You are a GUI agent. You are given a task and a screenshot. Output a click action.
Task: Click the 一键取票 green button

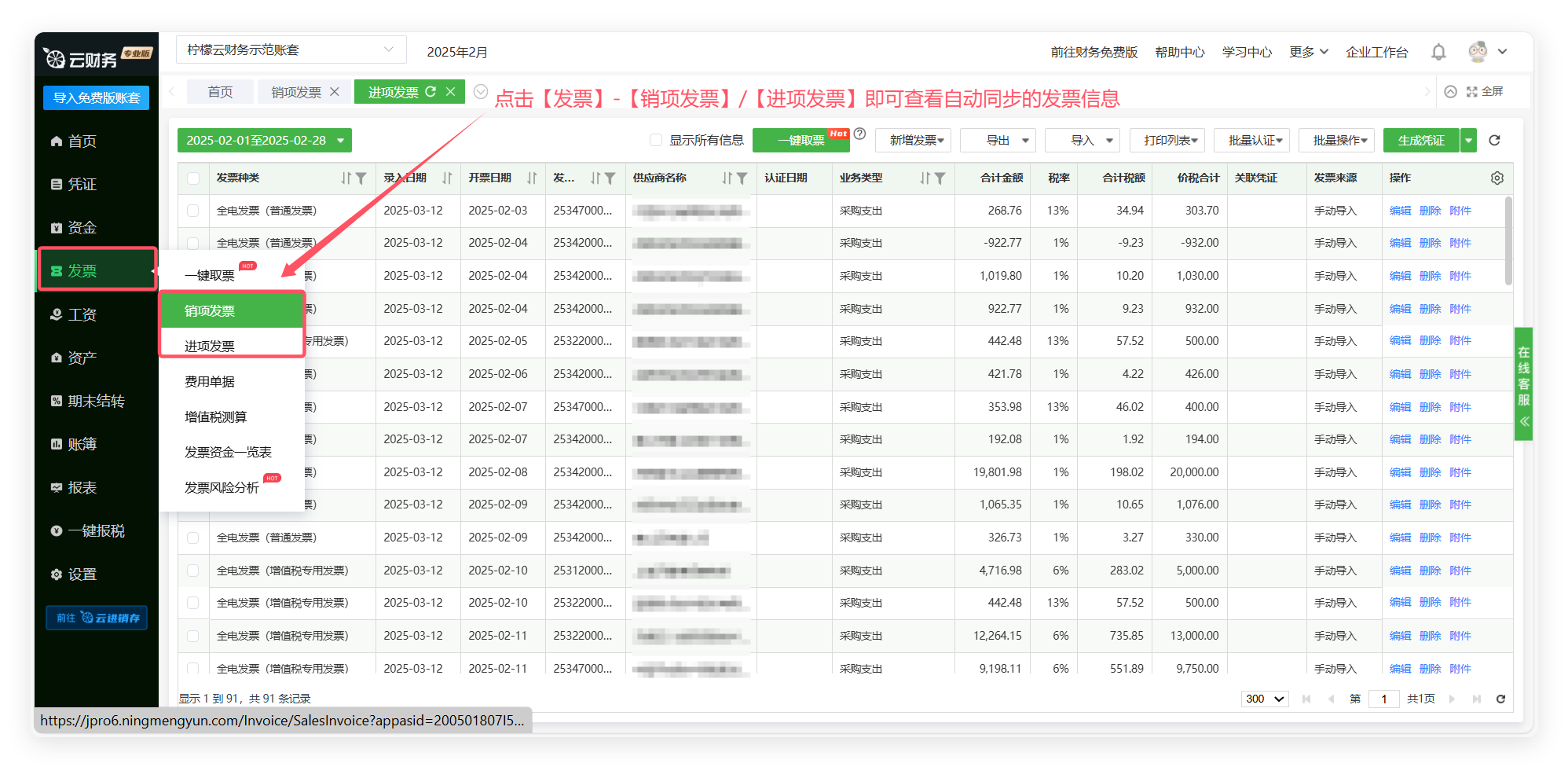801,140
